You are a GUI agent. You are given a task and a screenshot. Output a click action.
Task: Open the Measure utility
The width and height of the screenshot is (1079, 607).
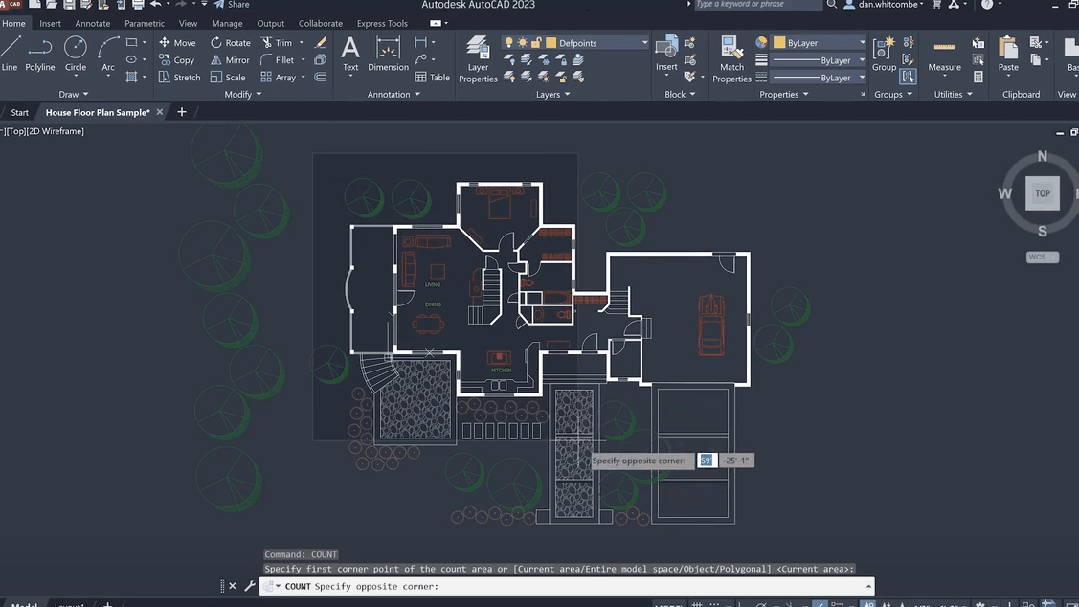click(944, 53)
